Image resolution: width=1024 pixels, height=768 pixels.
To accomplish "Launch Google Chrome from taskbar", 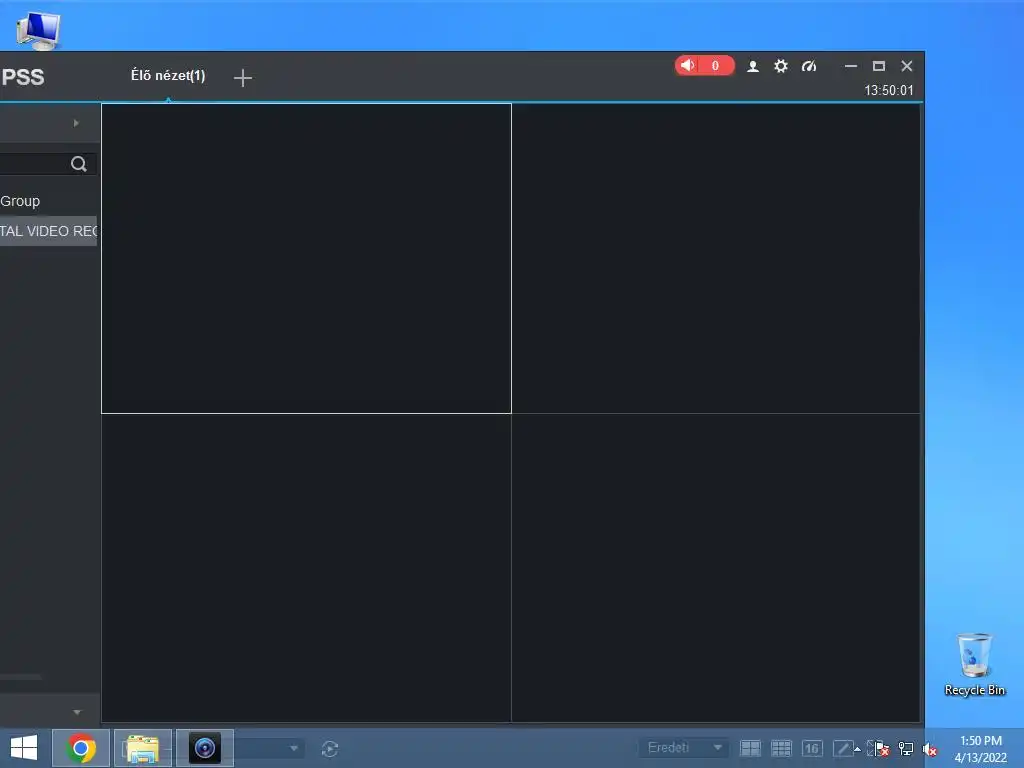I will 81,748.
